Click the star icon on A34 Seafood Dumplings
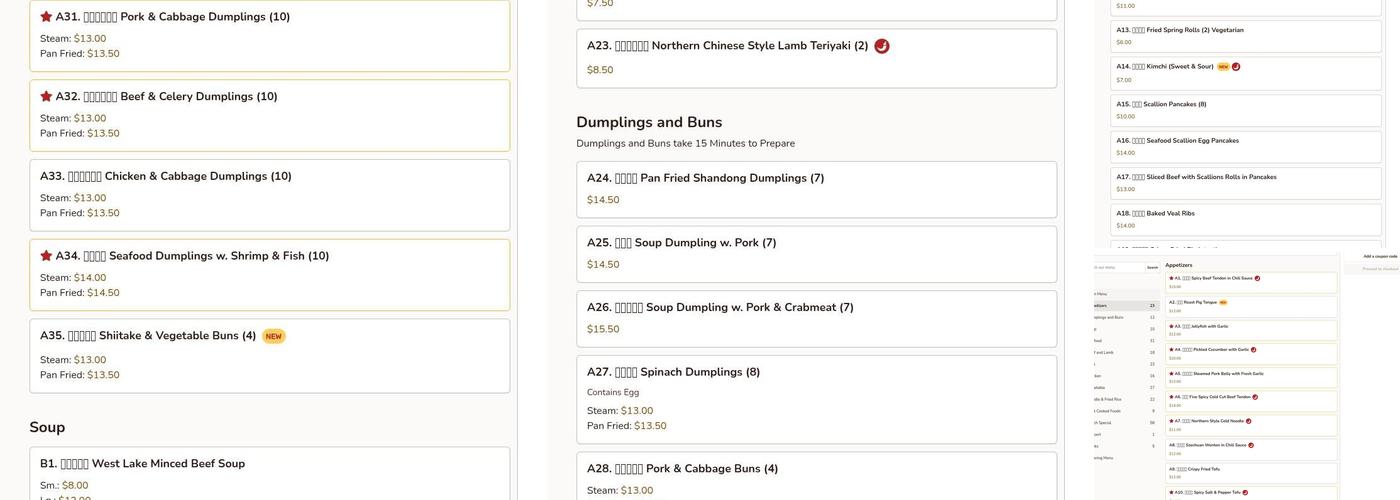The width and height of the screenshot is (1400, 500). (x=46, y=256)
